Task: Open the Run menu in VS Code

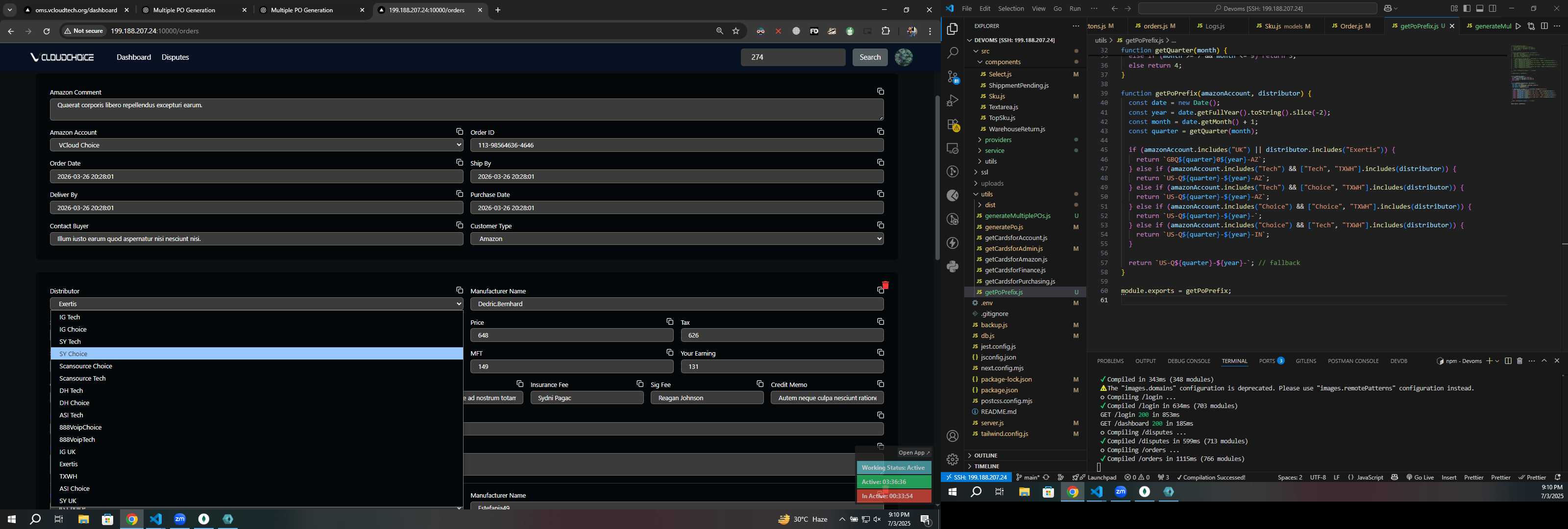Action: (x=1075, y=8)
